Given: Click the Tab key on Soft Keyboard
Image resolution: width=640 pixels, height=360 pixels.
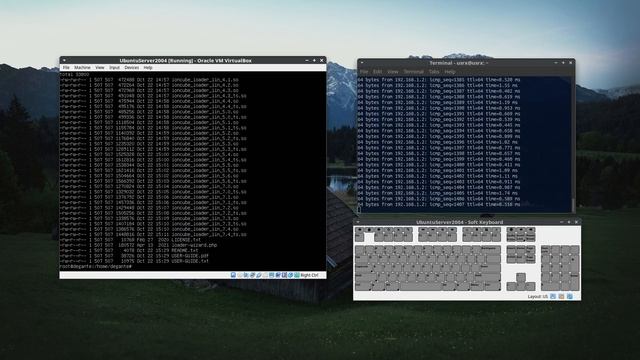Looking at the screenshot, I should point(361,259).
